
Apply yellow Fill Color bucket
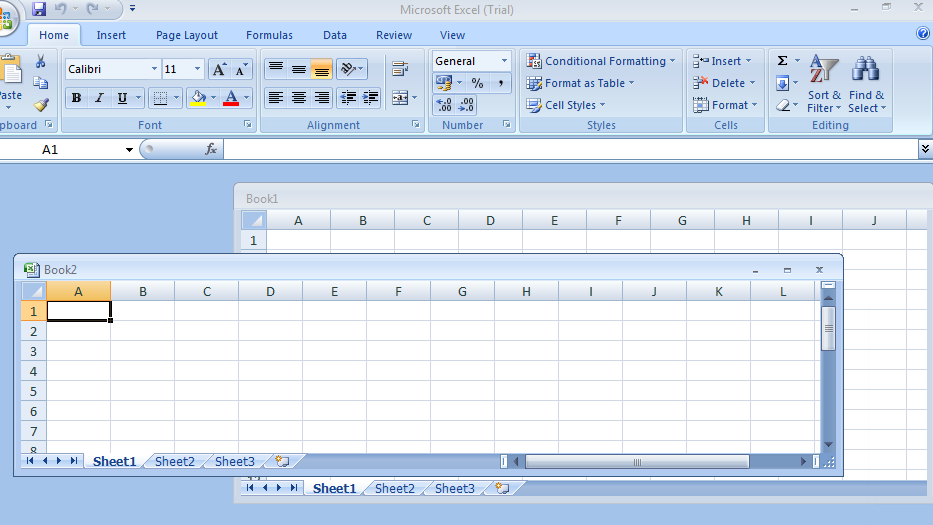pyautogui.click(x=198, y=98)
